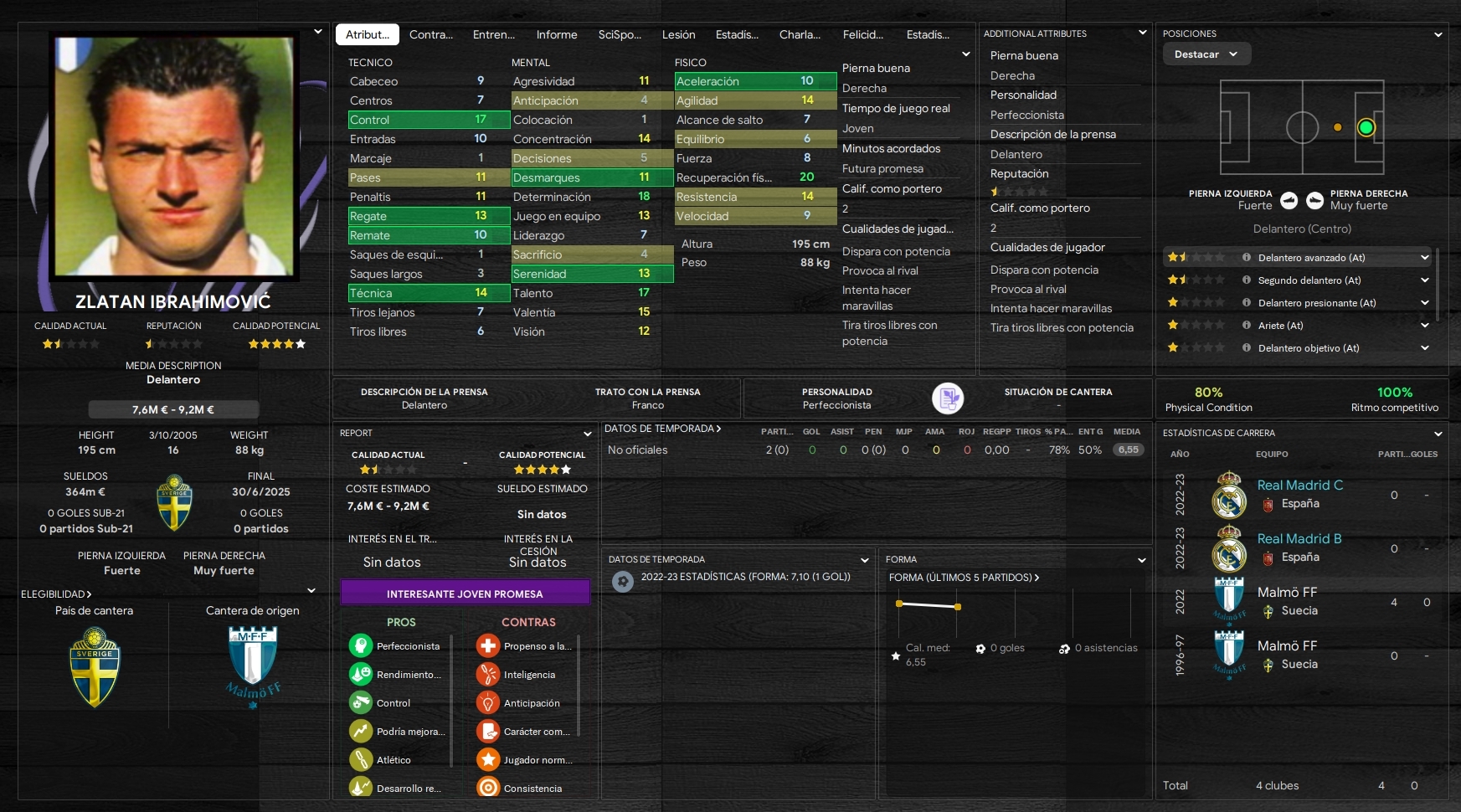Click the Contras list scrollbar
This screenshot has height=812, width=1461.
579,686
